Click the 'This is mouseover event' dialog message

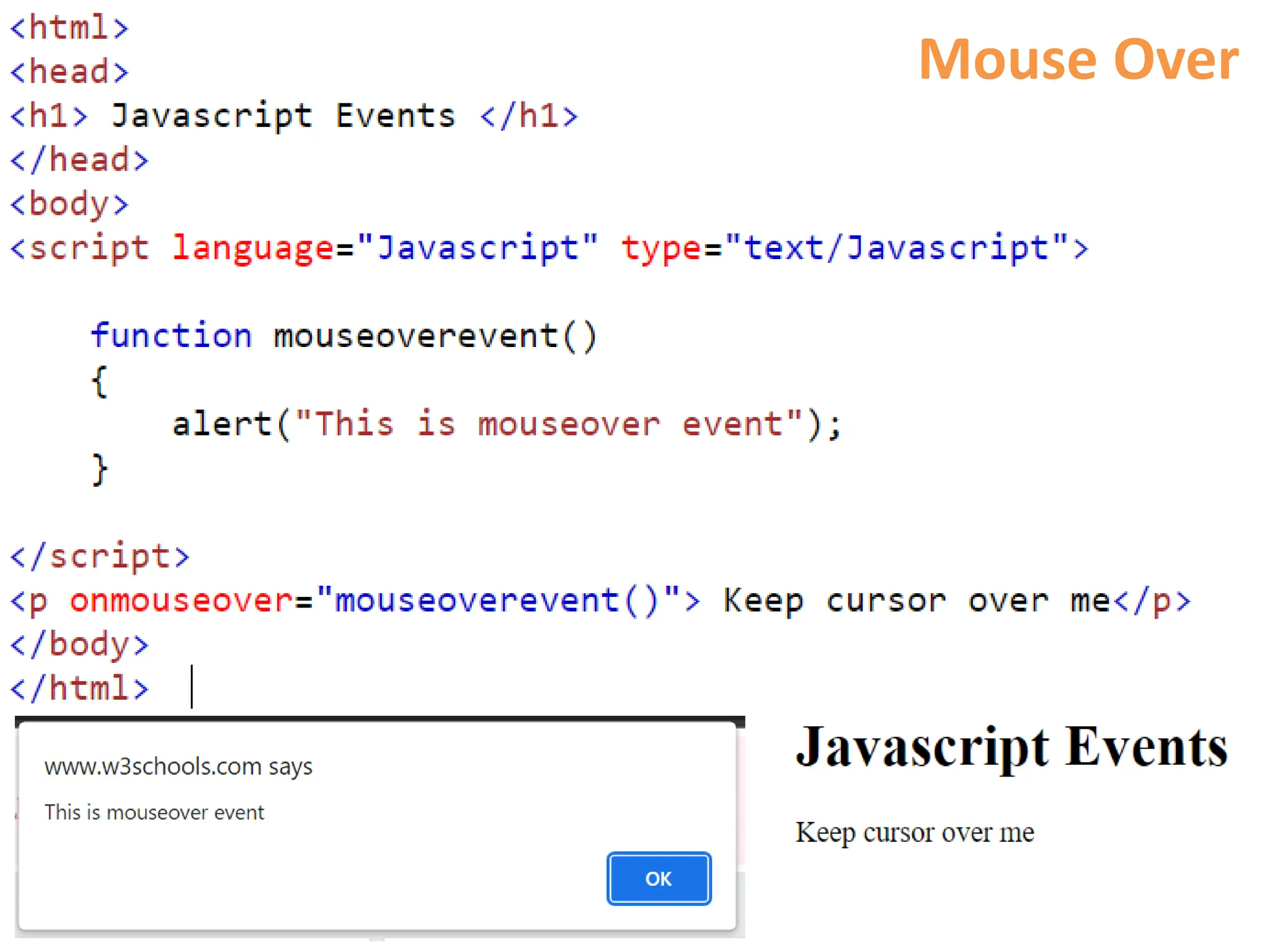tap(154, 812)
